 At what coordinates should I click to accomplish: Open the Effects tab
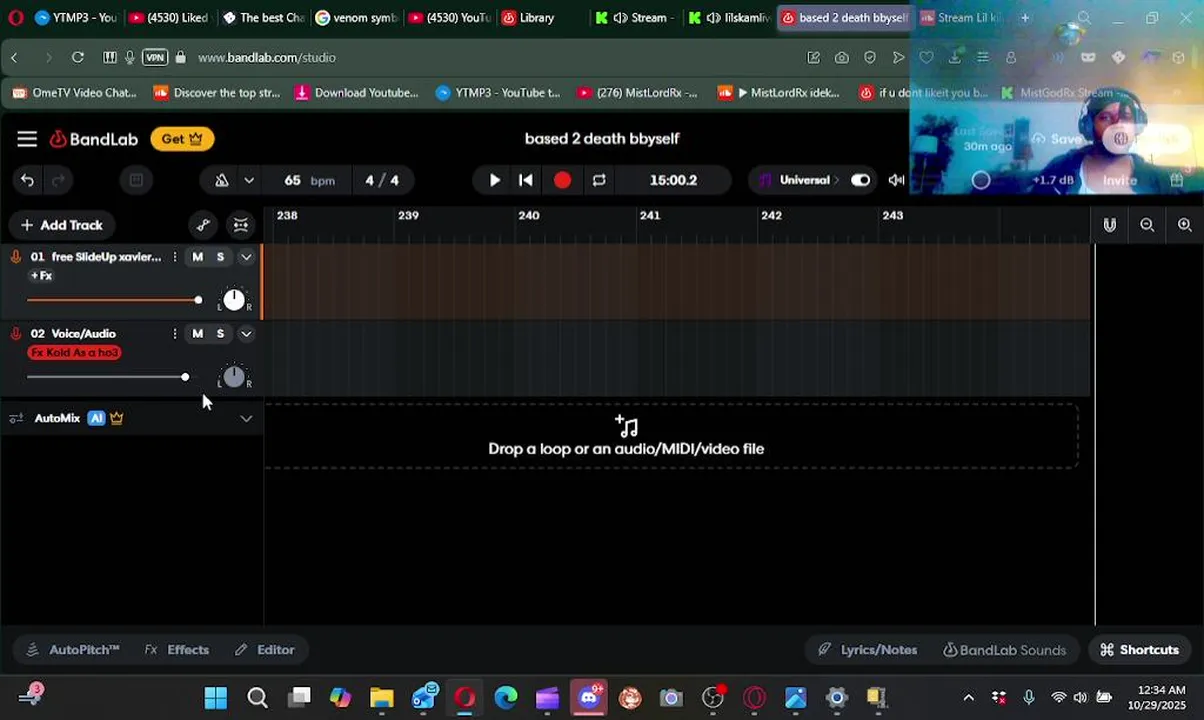[177, 650]
